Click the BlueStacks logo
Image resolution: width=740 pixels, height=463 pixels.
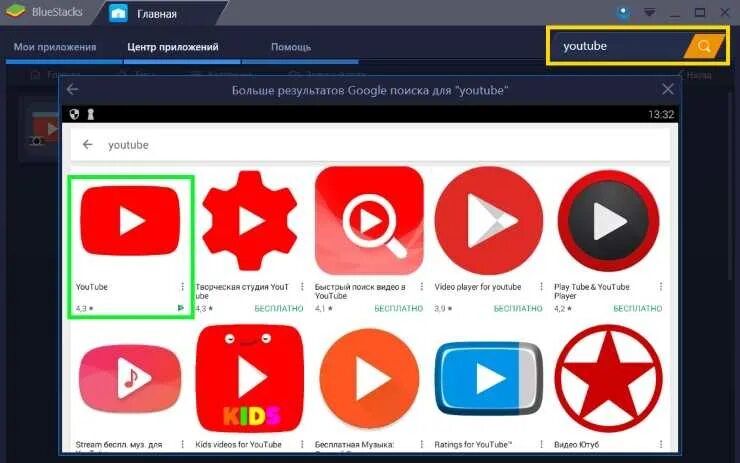coord(16,11)
